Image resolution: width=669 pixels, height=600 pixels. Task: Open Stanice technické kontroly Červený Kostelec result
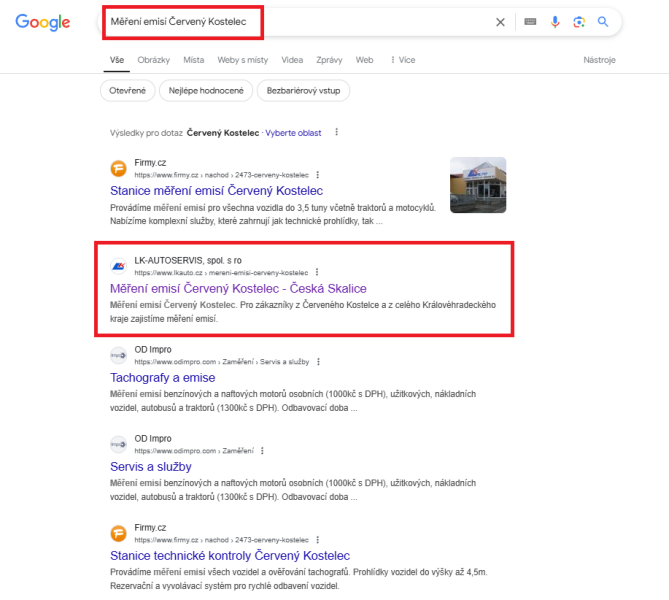tap(230, 556)
